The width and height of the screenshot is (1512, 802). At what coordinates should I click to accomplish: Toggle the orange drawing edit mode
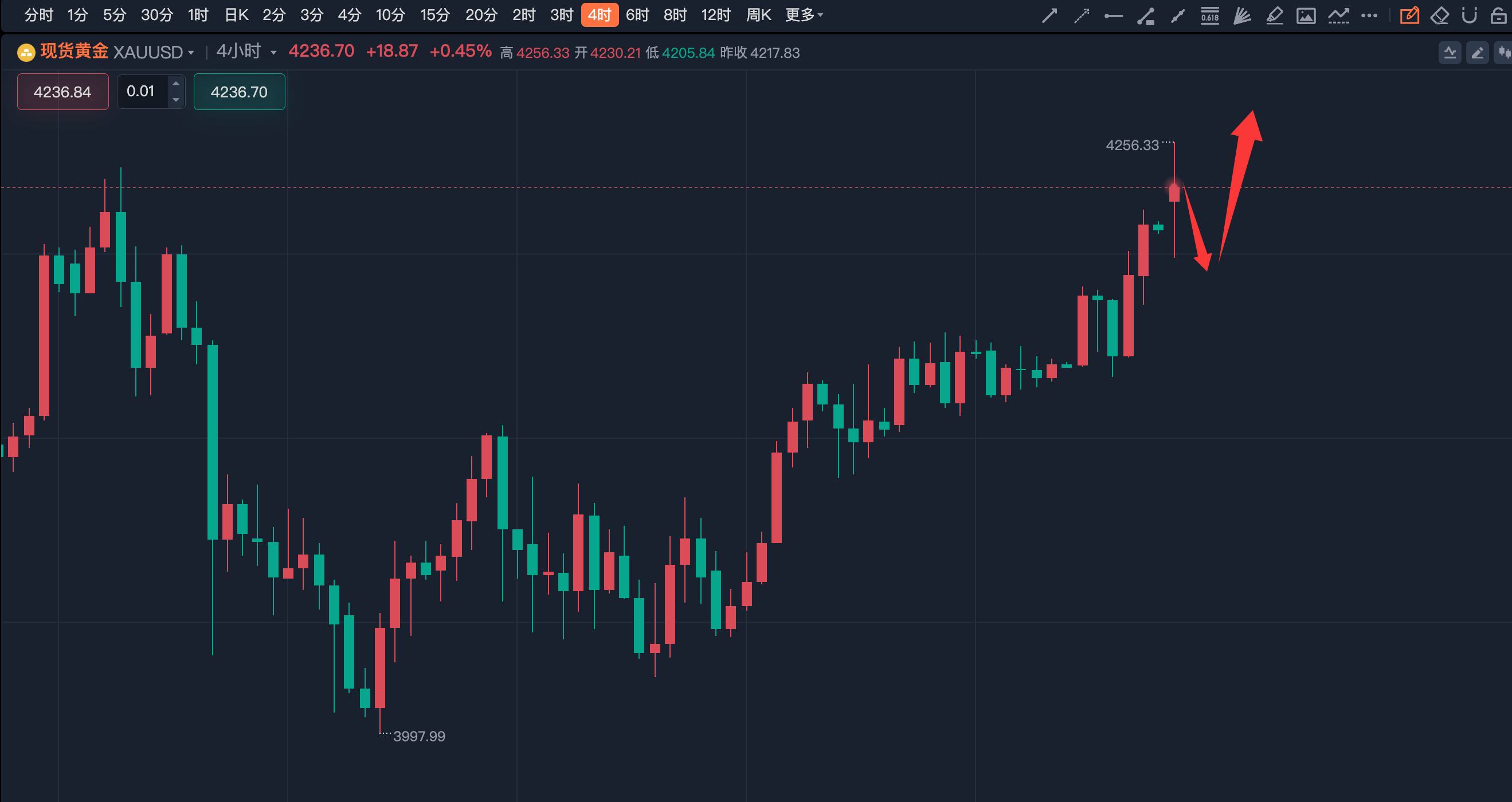(x=1409, y=15)
